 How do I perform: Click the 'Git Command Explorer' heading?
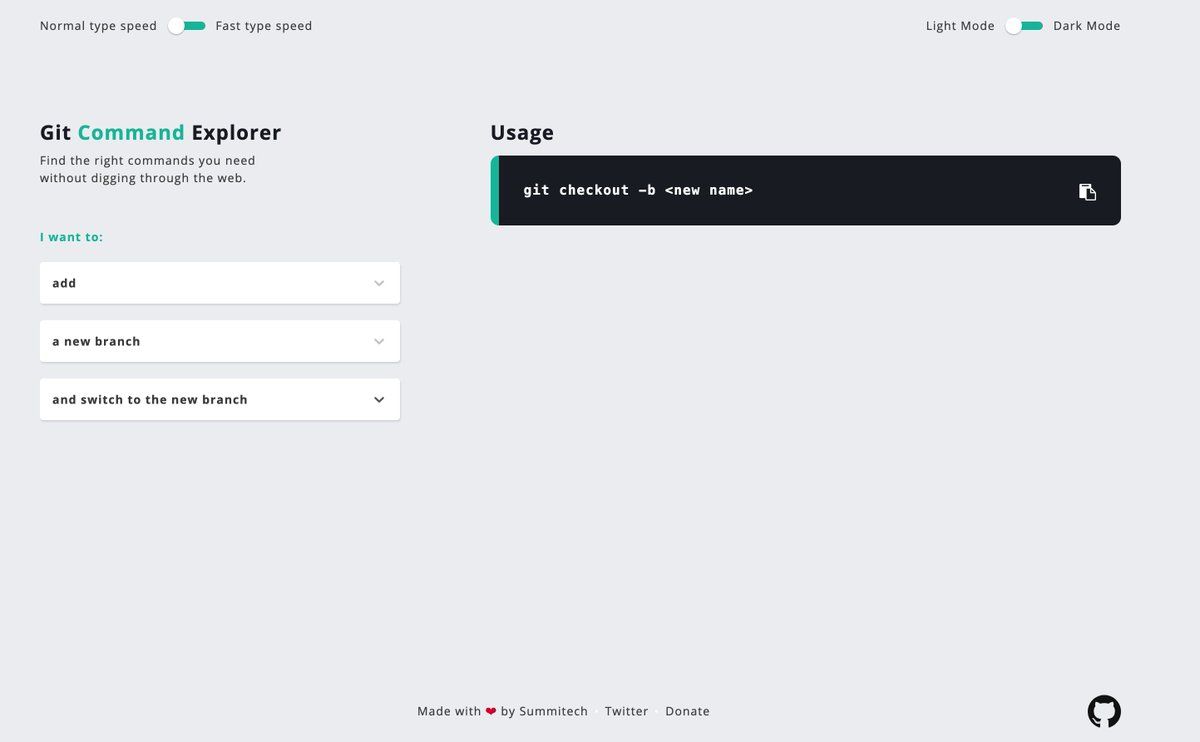click(x=160, y=132)
